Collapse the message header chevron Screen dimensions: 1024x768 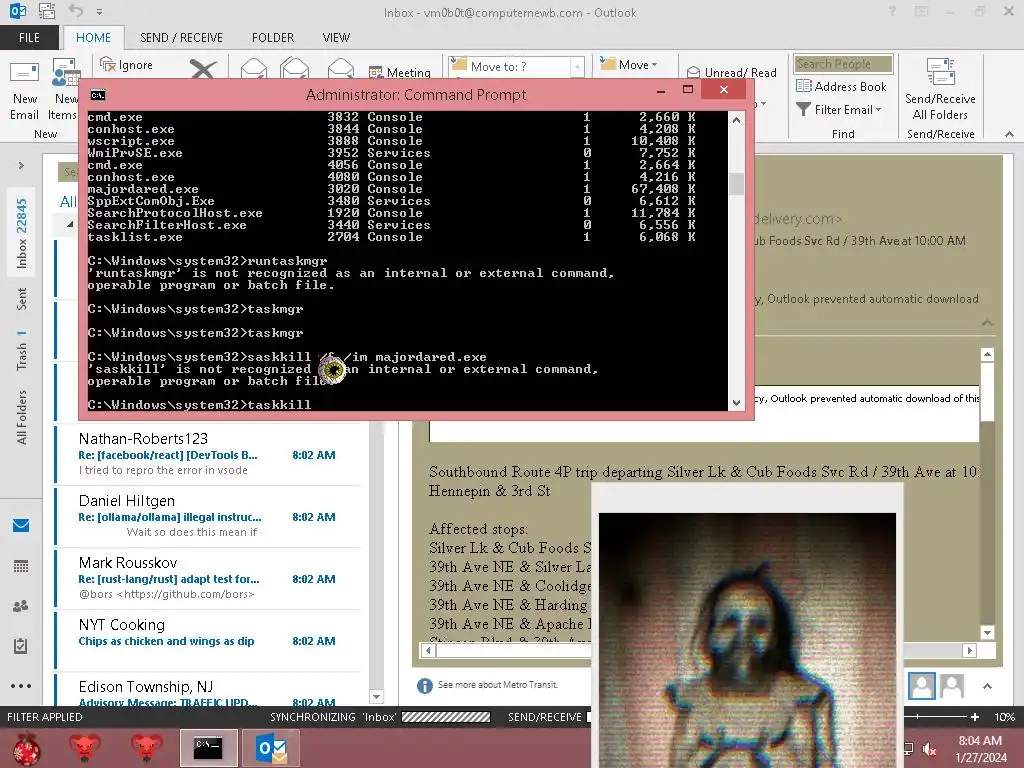click(987, 323)
